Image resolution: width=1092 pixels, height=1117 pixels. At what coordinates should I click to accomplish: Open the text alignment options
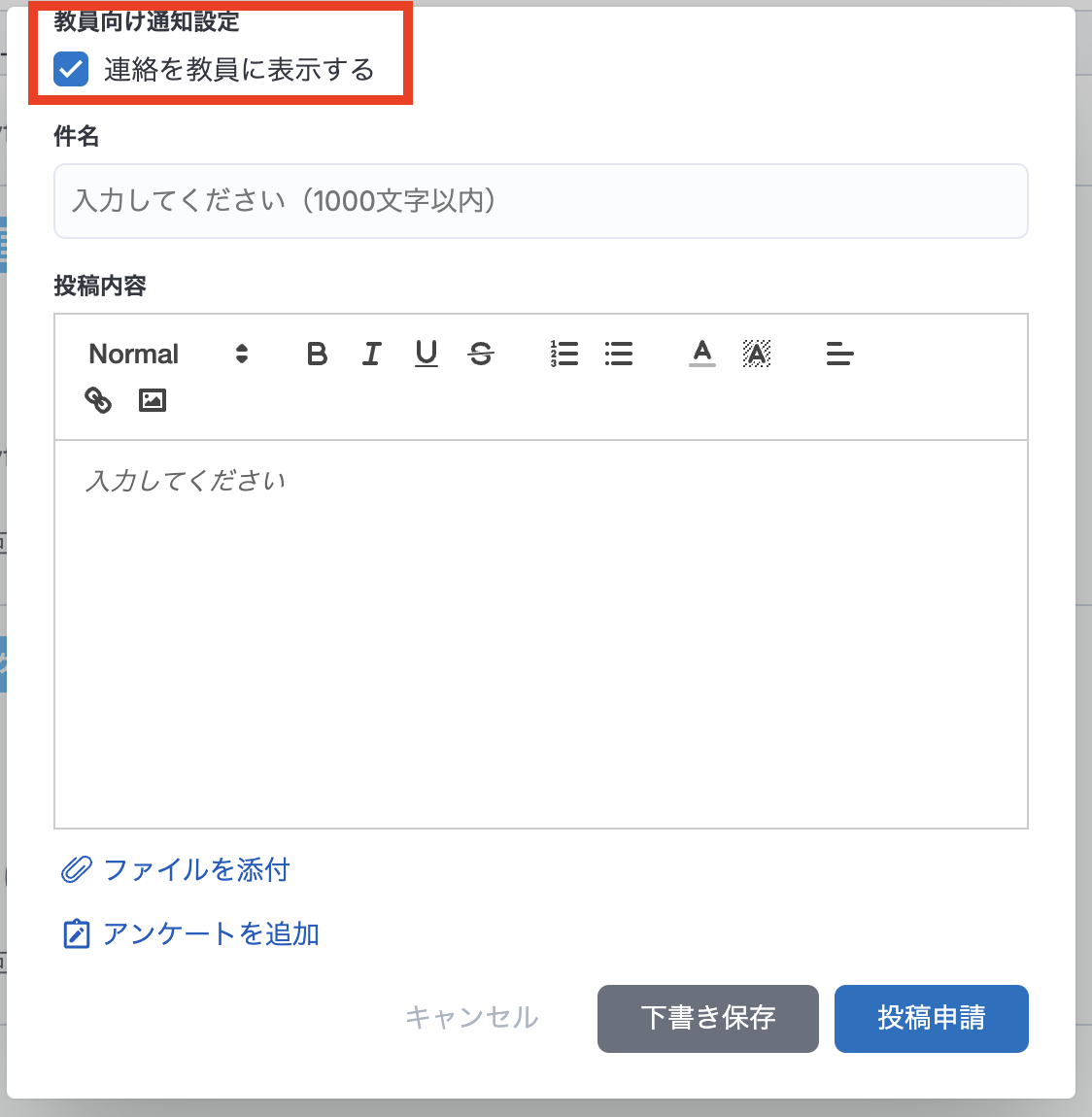(839, 355)
